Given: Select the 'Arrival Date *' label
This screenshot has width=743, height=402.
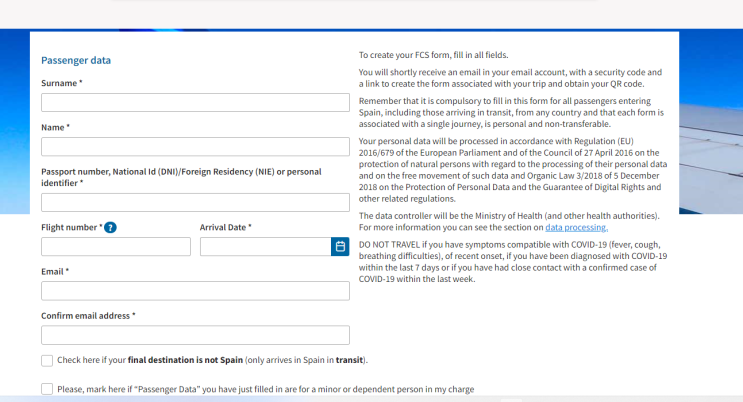Looking at the screenshot, I should pyautogui.click(x=226, y=228).
